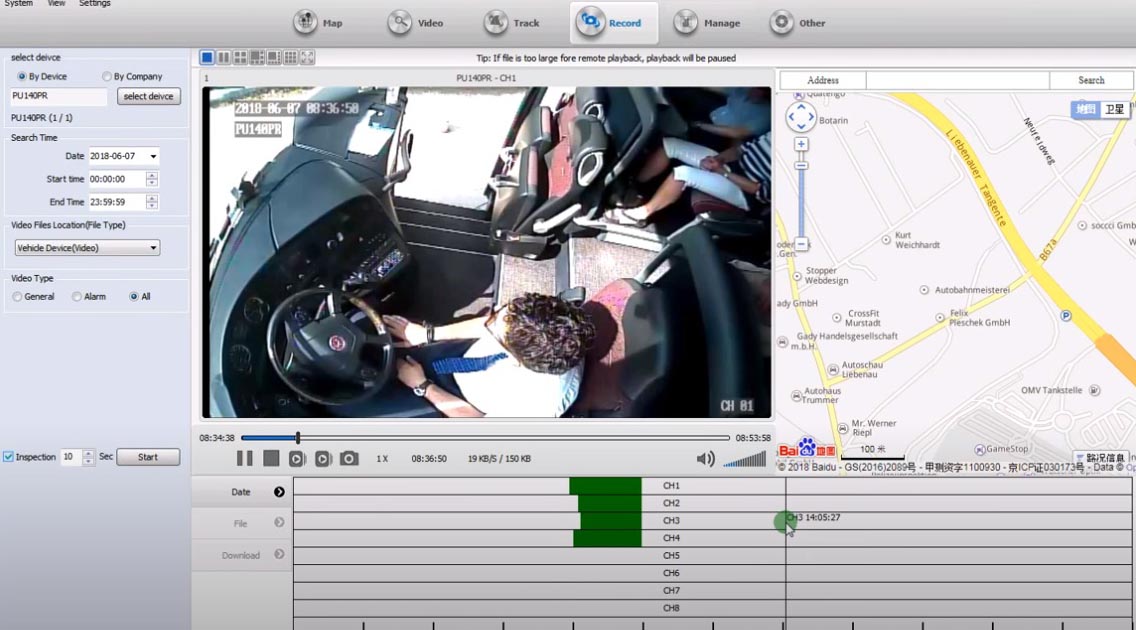1136x630 pixels.
Task: Click the End Time spinner arrows
Action: pos(151,202)
